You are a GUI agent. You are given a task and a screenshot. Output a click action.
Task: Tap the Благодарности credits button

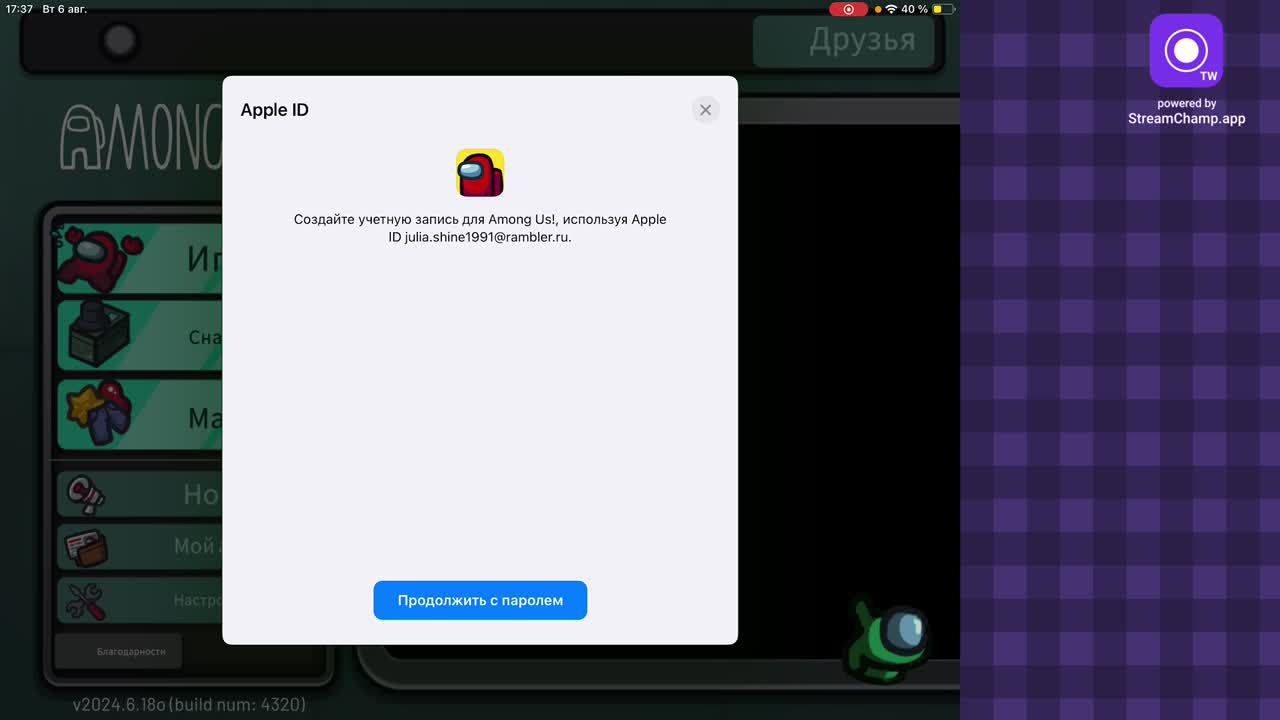(118, 651)
